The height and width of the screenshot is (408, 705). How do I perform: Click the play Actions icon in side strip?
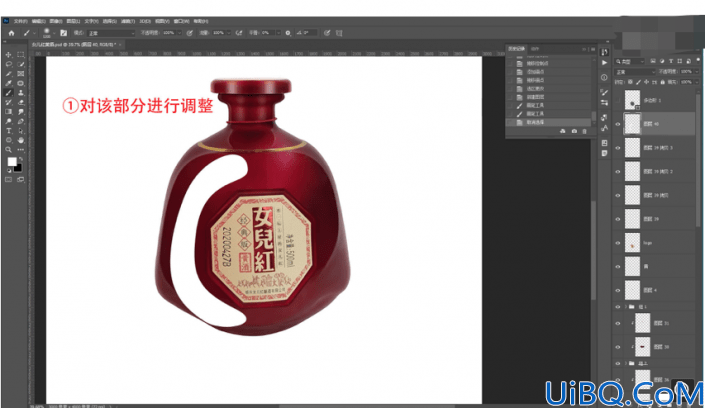pos(604,63)
